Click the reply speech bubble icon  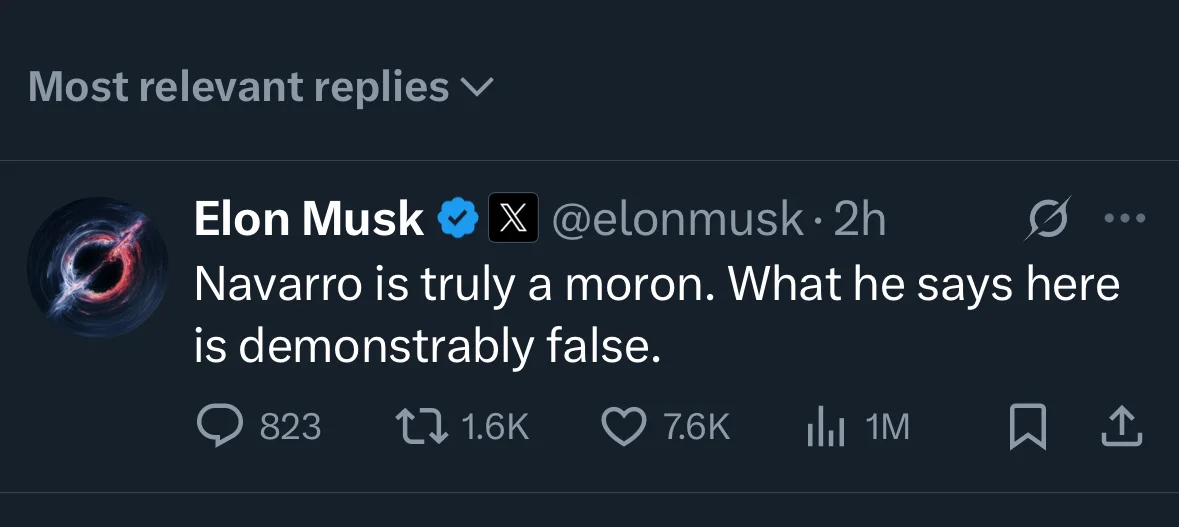tap(217, 427)
